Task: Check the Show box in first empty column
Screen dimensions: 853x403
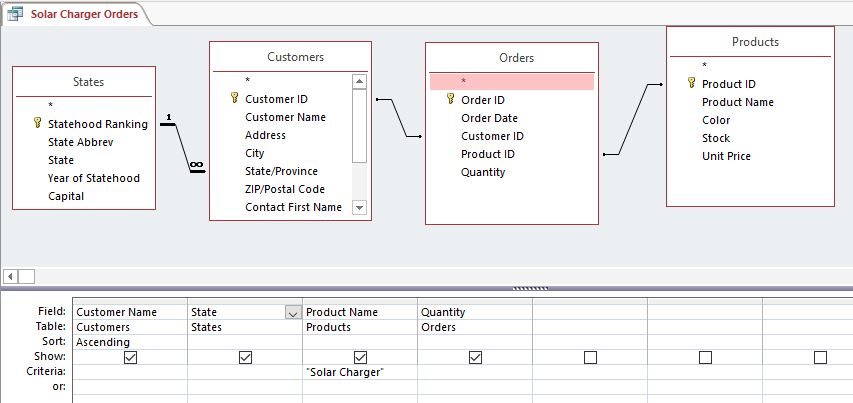Action: [590, 357]
